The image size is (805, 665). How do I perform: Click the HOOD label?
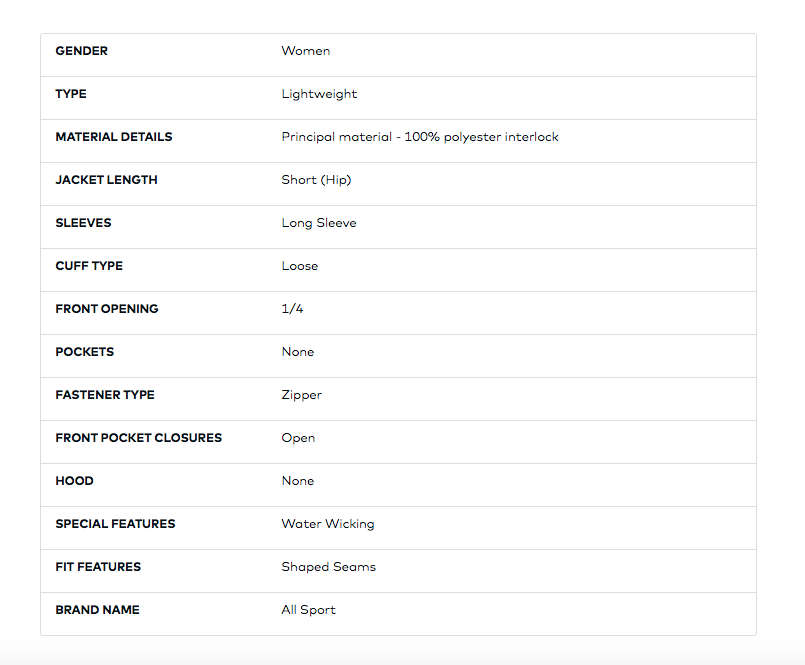74,481
